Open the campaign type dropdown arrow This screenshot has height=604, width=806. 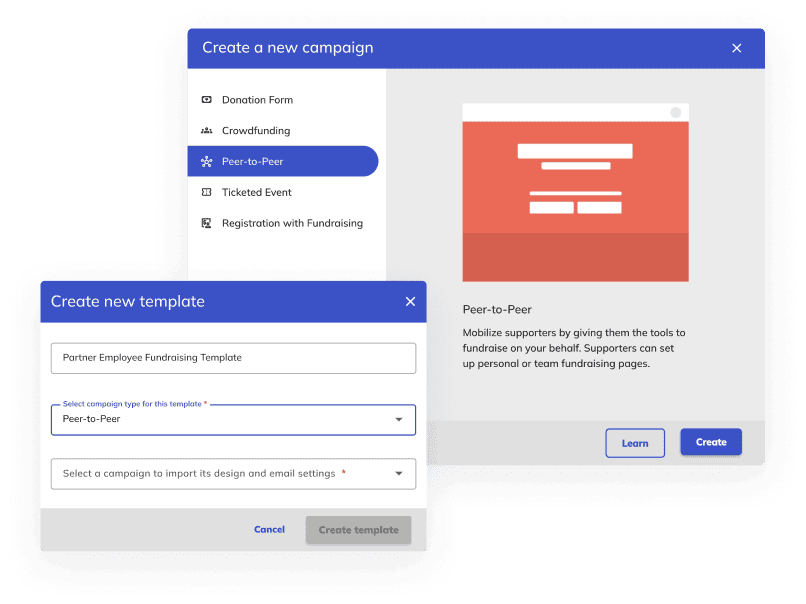click(x=398, y=419)
